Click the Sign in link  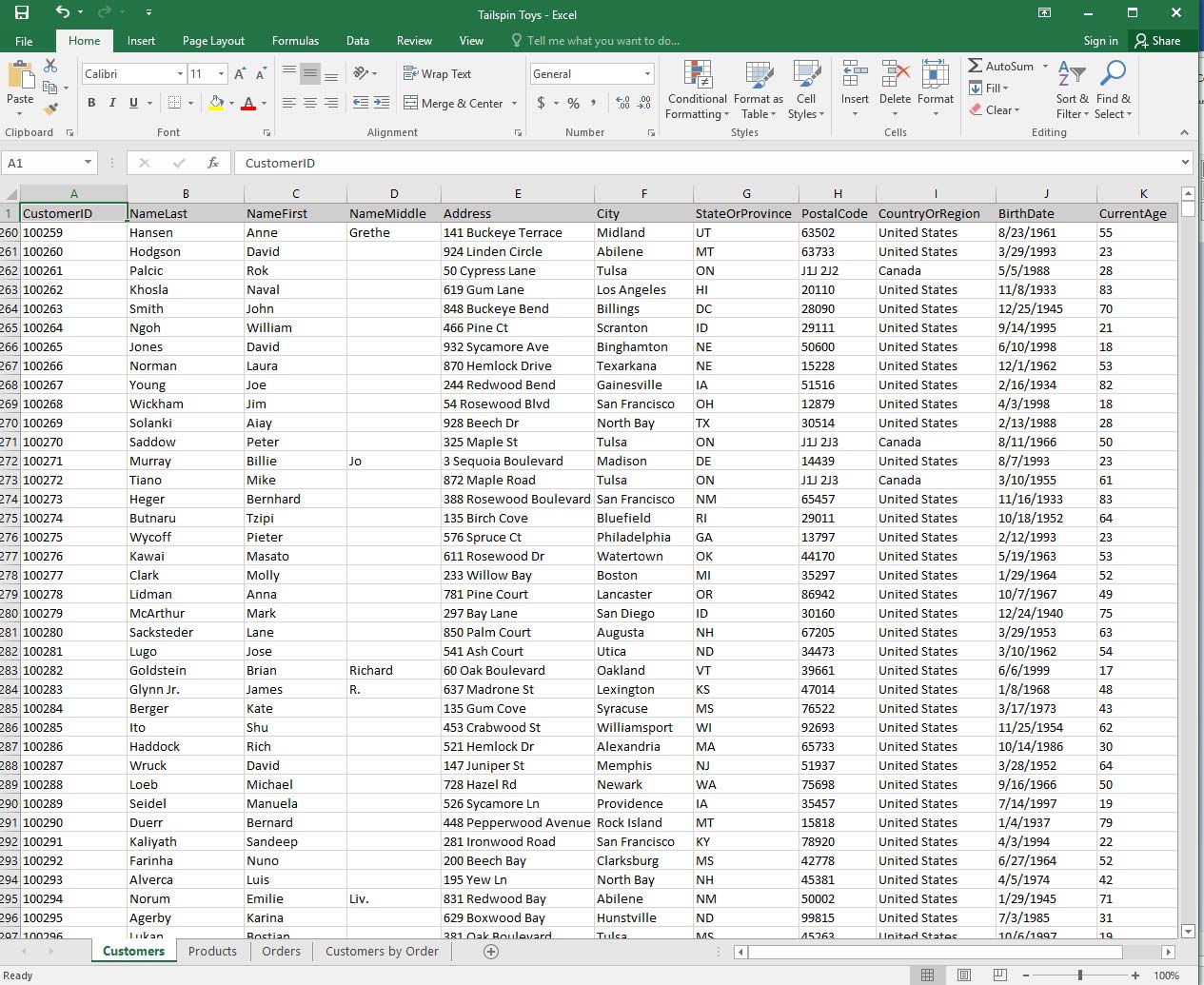[x=1100, y=41]
